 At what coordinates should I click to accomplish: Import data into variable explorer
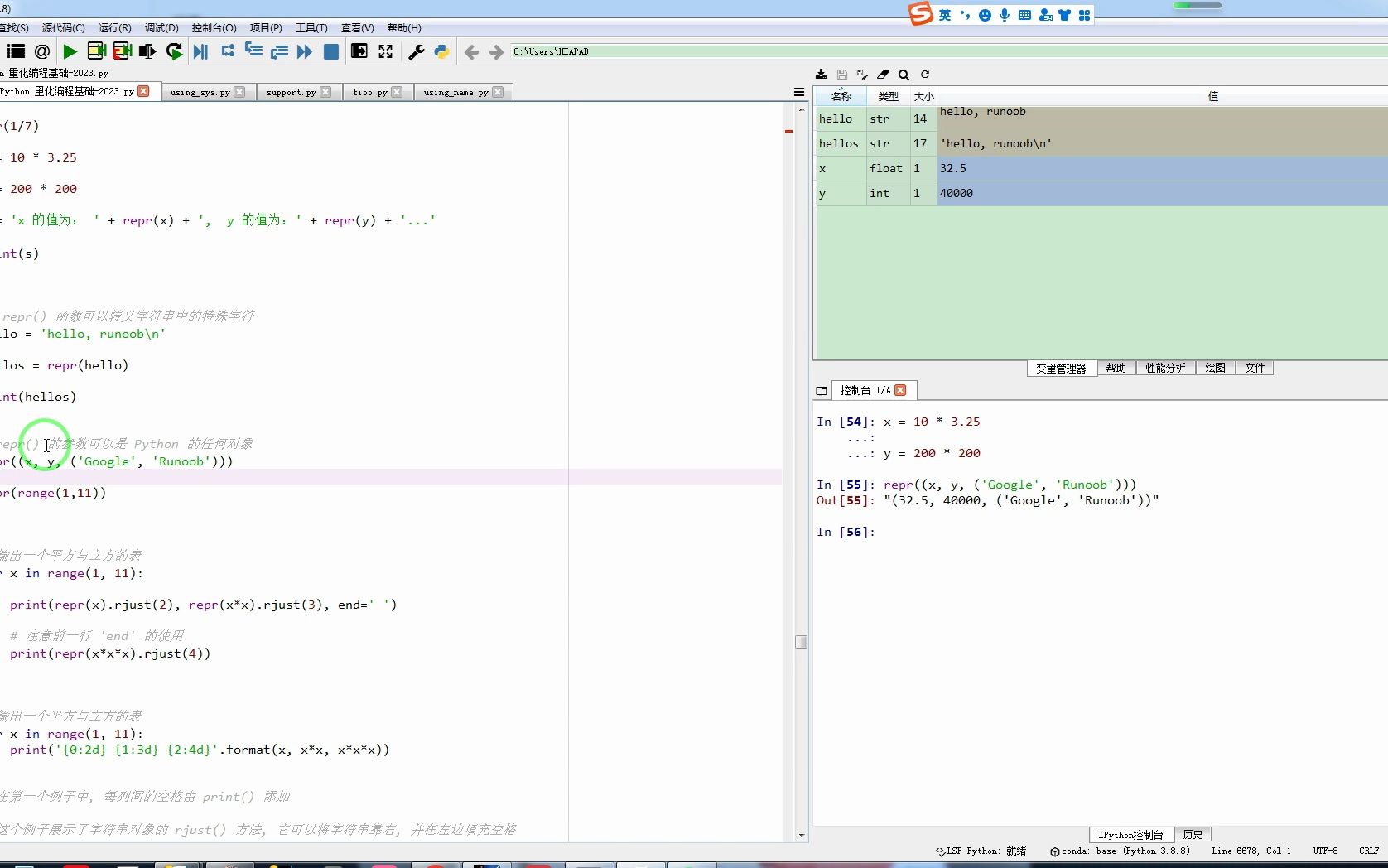(821, 75)
